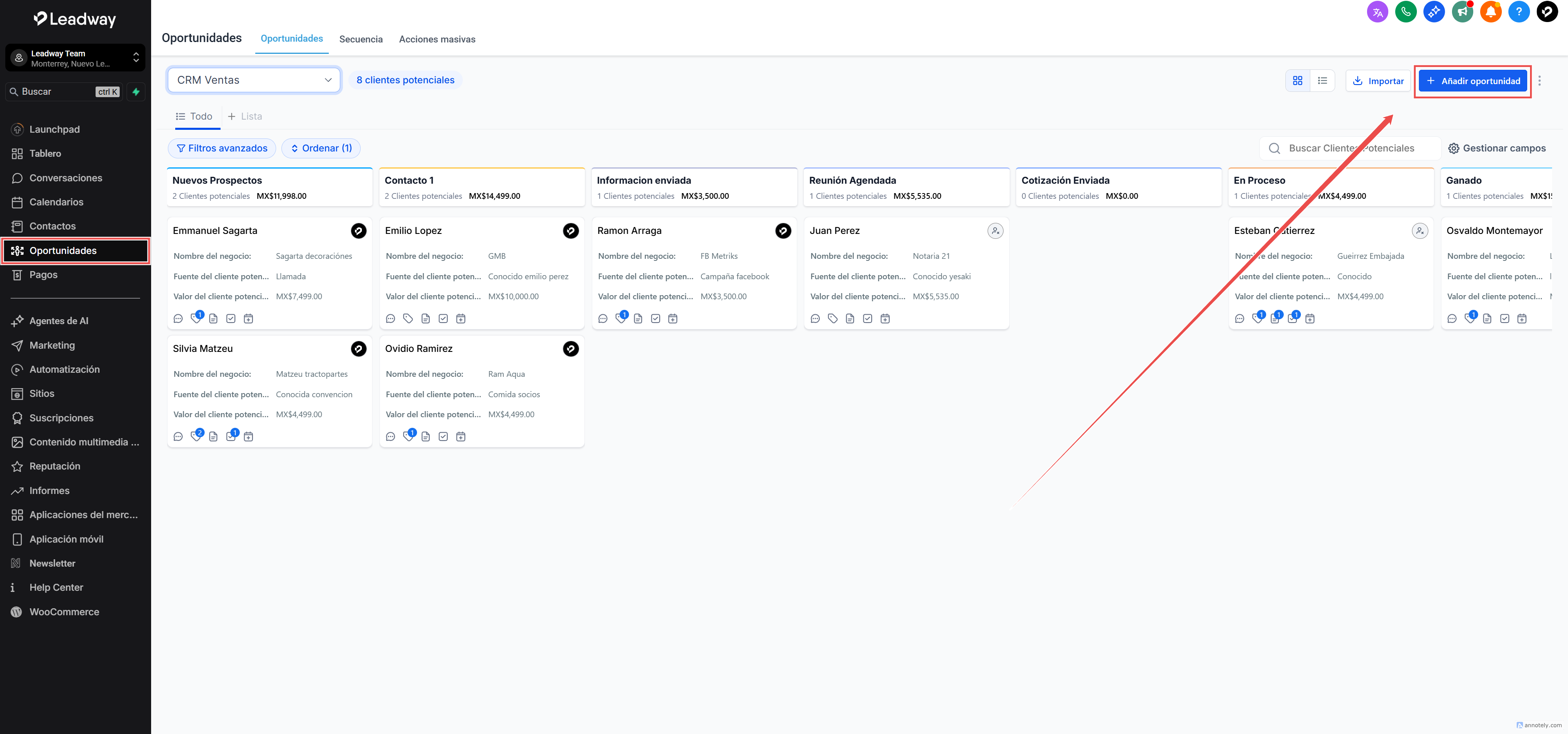
Task: Open the Acciones masivas tab
Action: click(437, 39)
